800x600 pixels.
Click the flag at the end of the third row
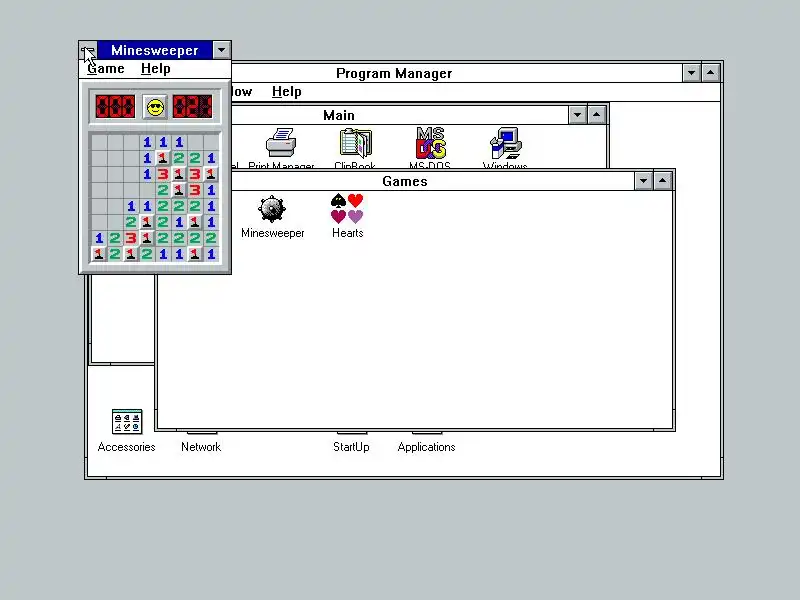(211, 174)
